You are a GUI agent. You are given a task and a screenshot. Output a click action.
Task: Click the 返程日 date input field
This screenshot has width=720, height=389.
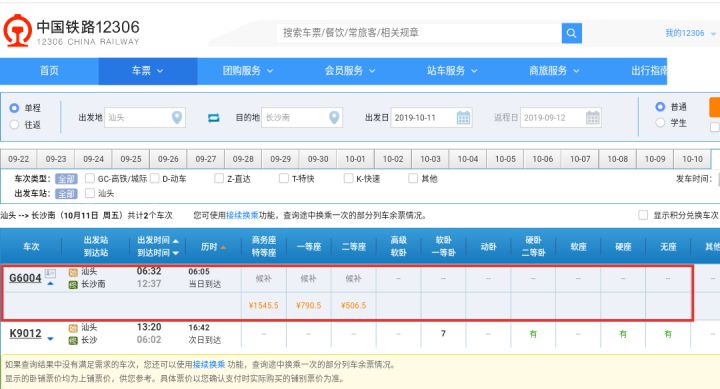[561, 118]
